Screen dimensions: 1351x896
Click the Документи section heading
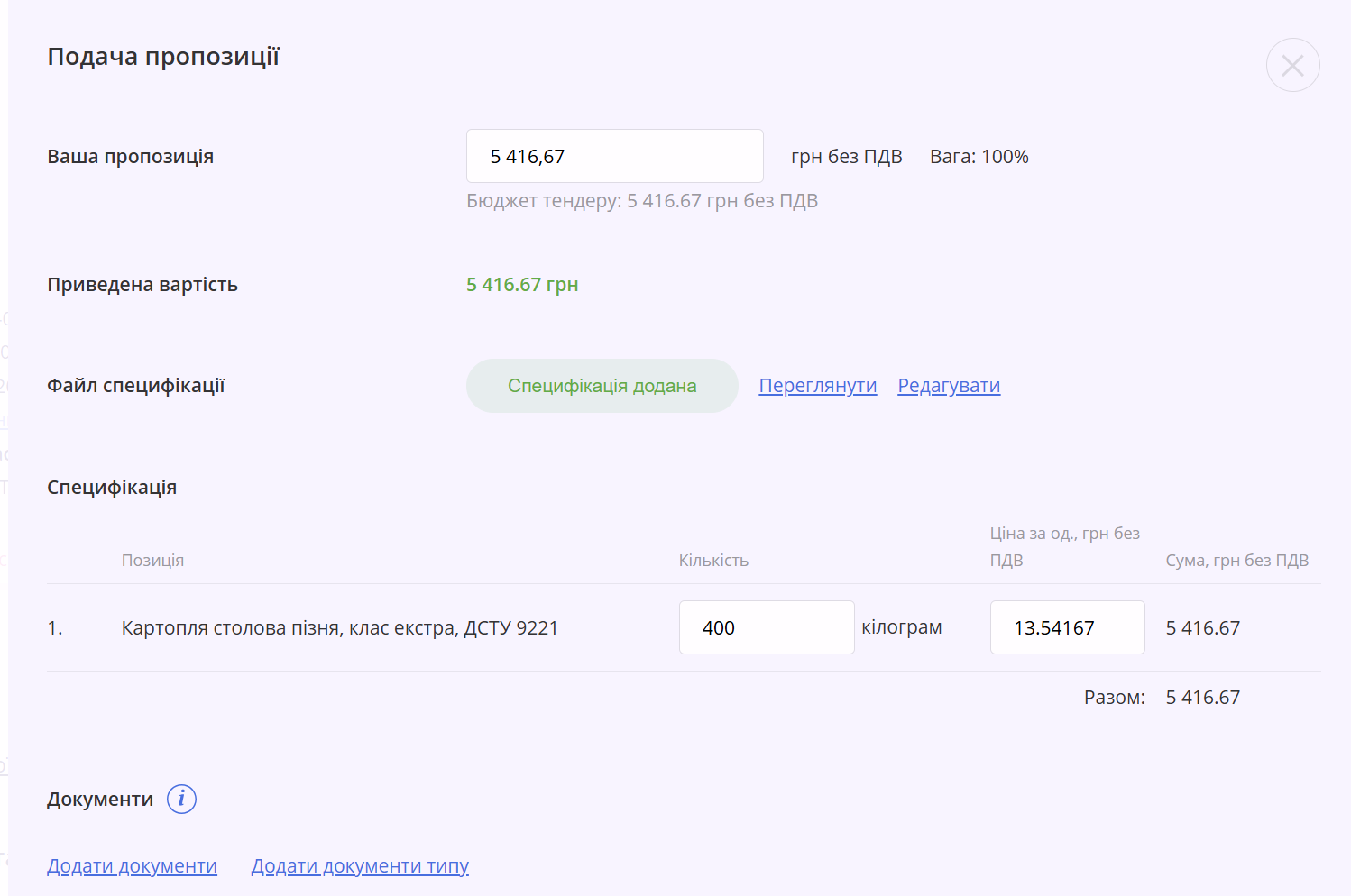[100, 800]
